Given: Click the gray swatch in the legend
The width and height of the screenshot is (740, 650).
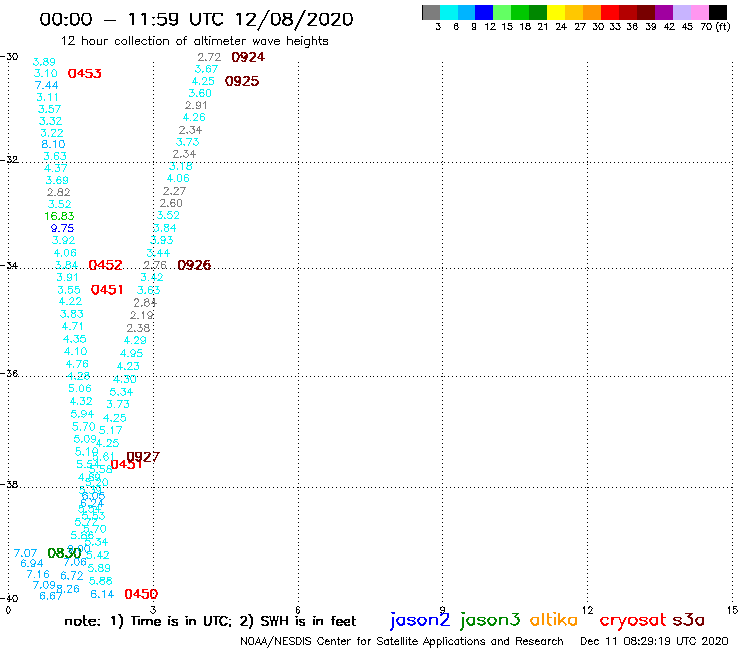Looking at the screenshot, I should (x=431, y=12).
